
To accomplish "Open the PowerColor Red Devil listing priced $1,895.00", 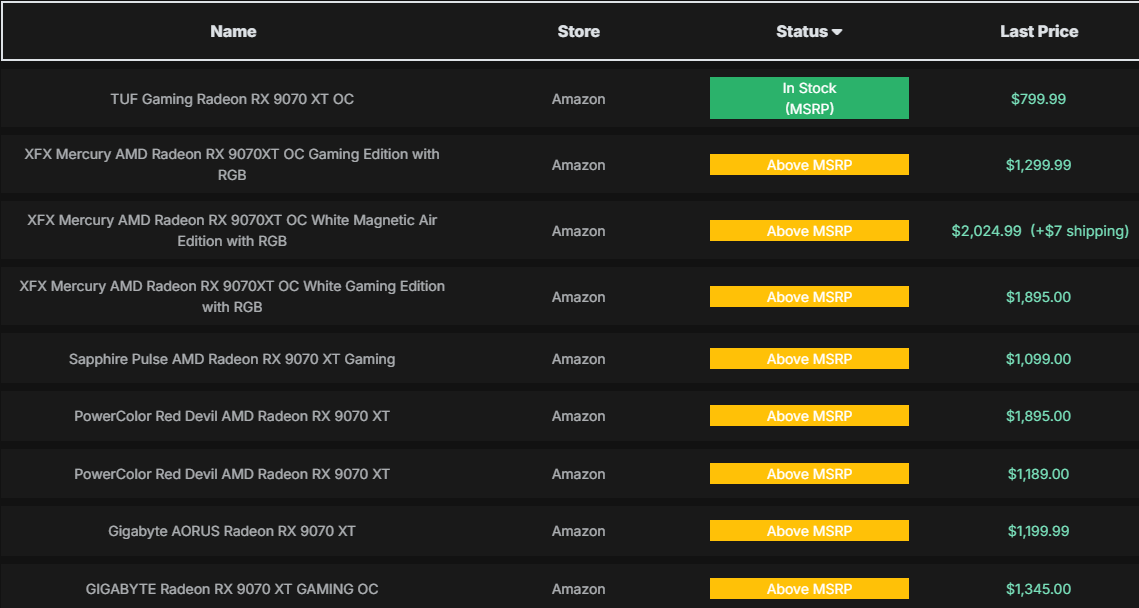I will coord(232,416).
